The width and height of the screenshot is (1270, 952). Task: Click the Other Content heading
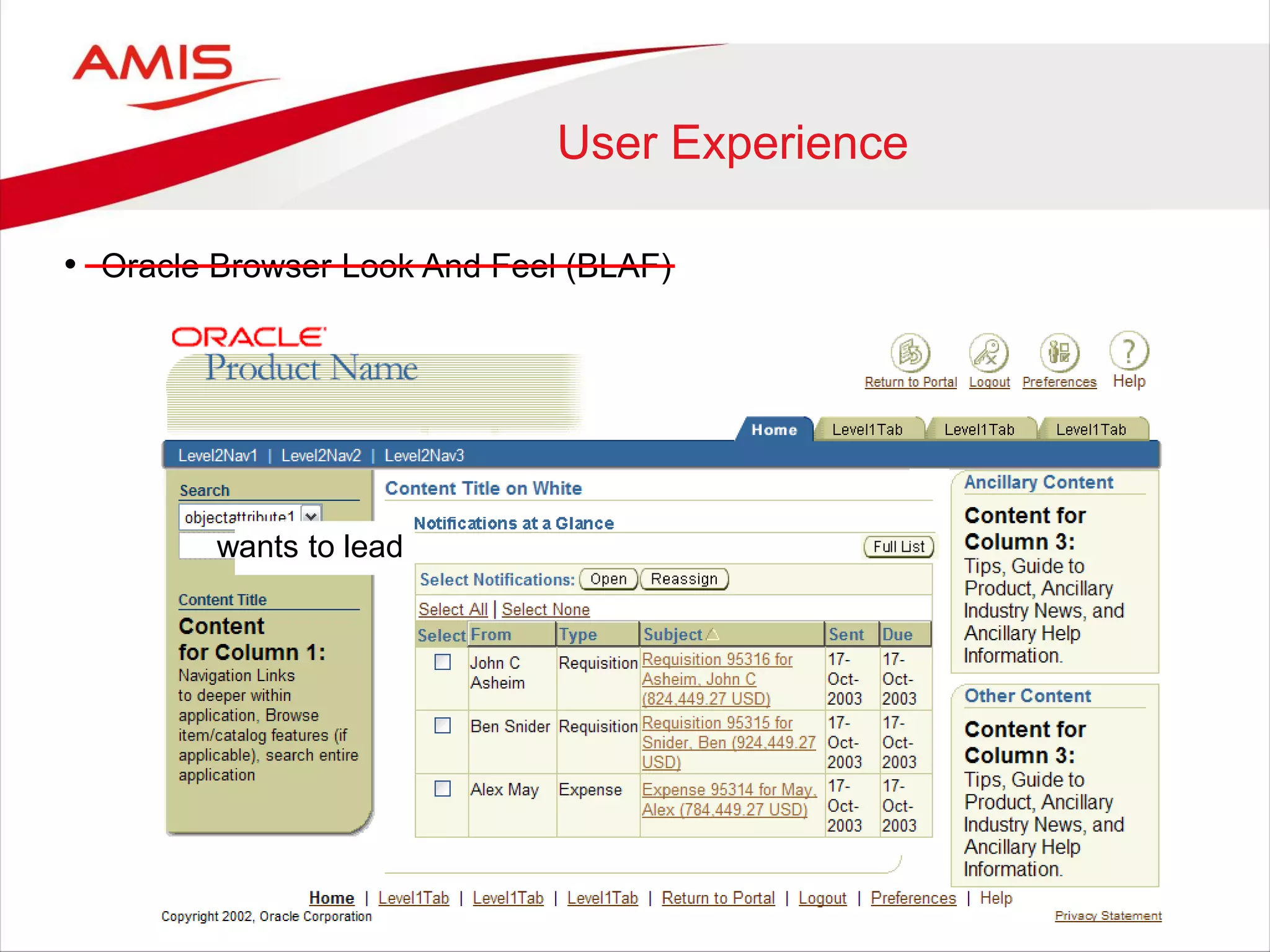click(1028, 696)
